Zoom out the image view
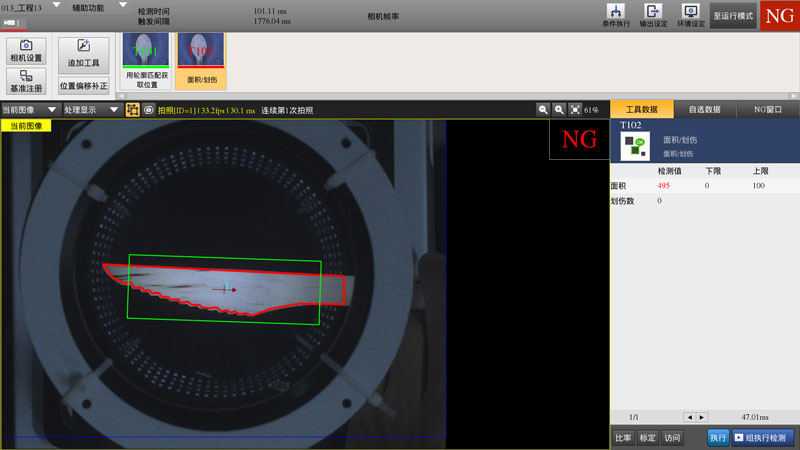This screenshot has height=450, width=800. [543, 110]
